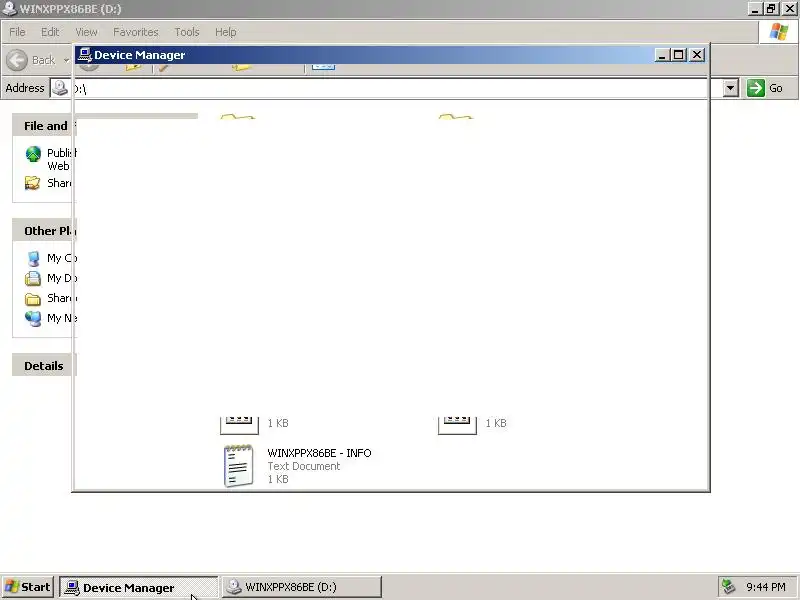Expand the Details panel header
Screen dimensions: 800x600
coord(44,366)
